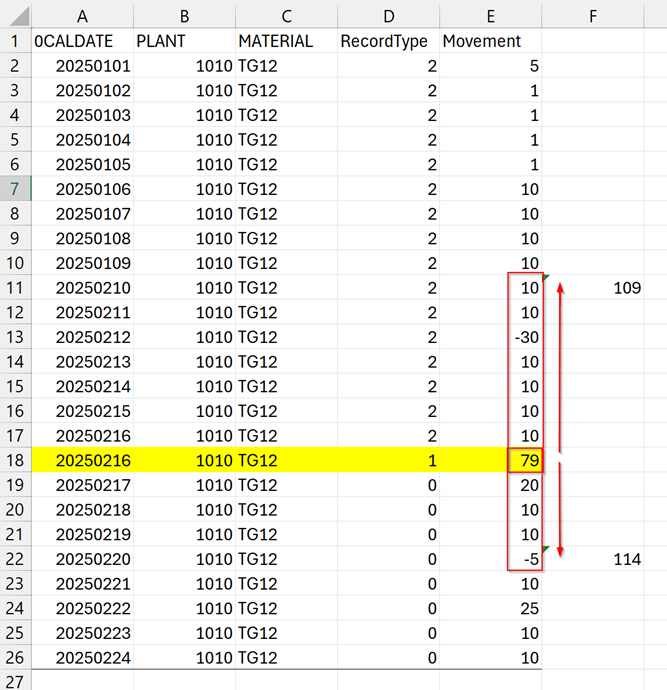
Task: Click the RecordType header cell
Action: point(387,41)
